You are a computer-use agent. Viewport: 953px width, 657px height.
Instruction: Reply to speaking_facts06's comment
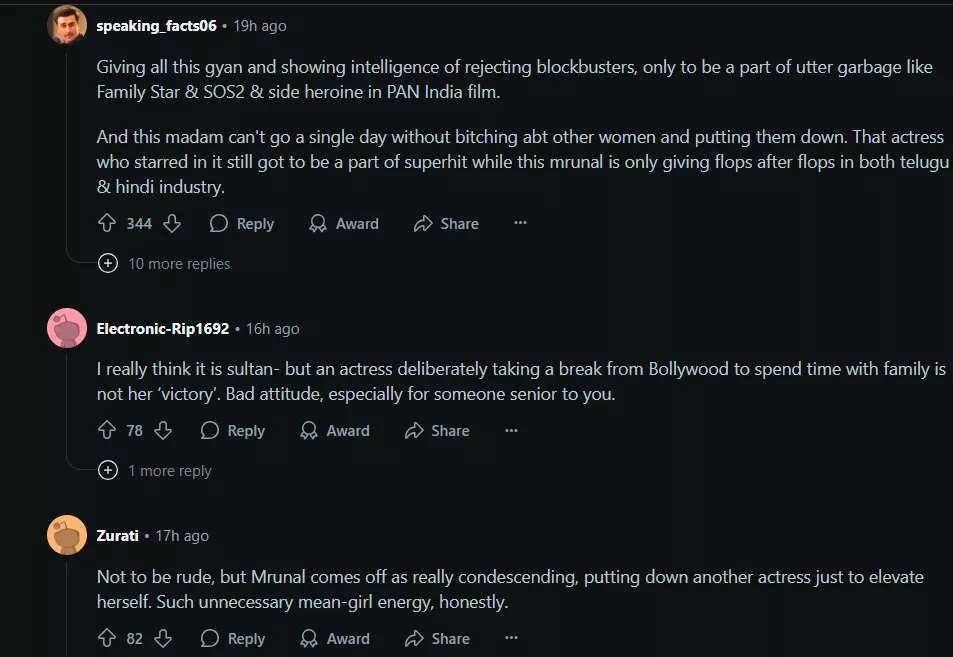(x=242, y=224)
